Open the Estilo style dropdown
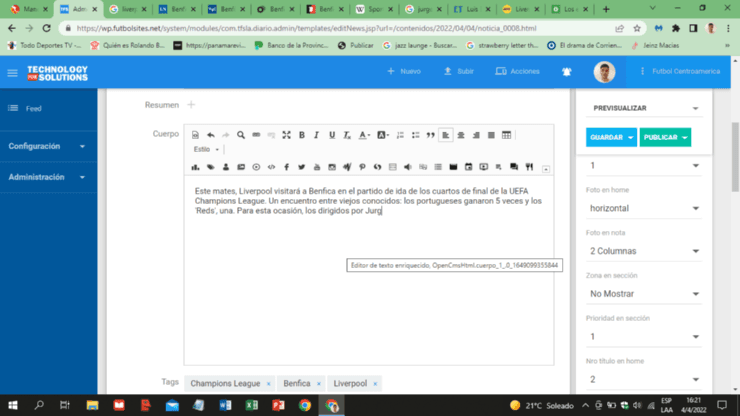This screenshot has width=740, height=416. pyautogui.click(x=206, y=150)
